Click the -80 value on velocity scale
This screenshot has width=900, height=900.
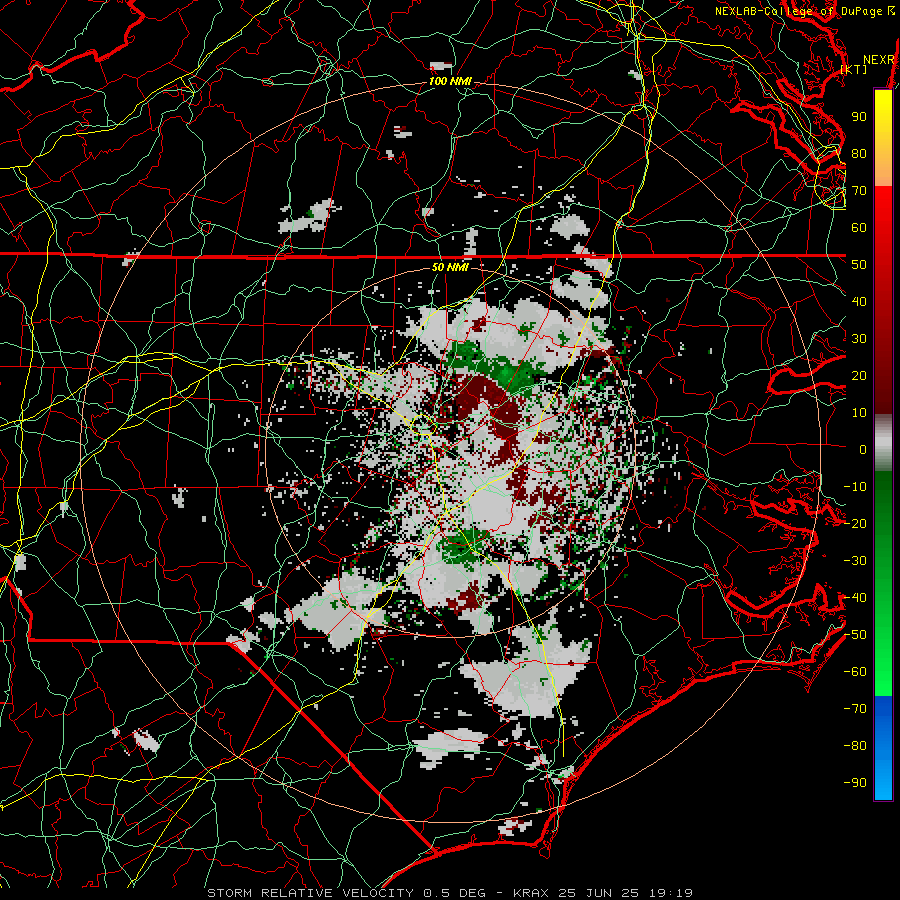[855, 746]
